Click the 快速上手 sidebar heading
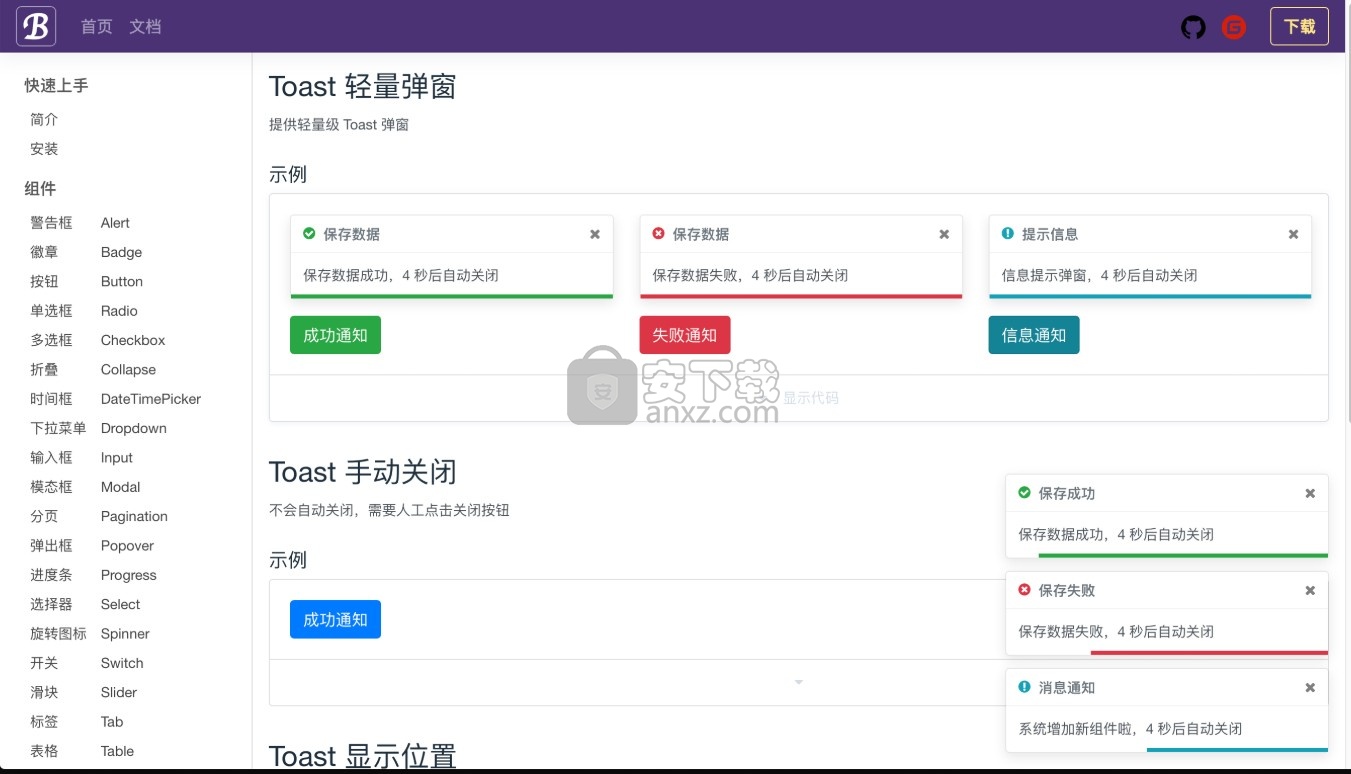 [x=56, y=86]
